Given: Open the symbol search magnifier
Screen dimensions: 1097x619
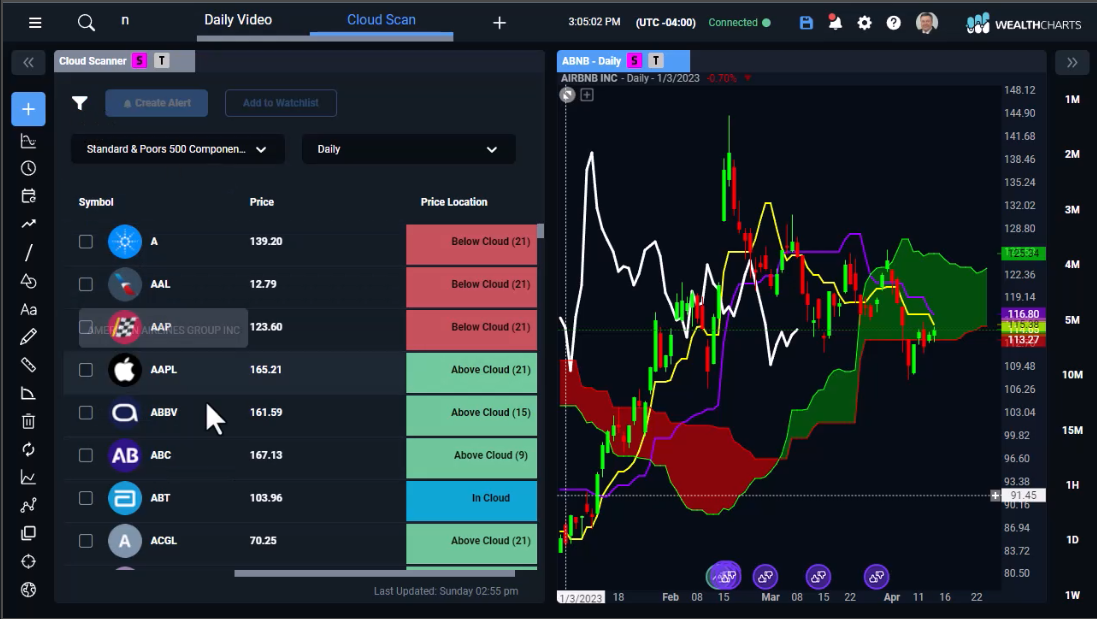Looking at the screenshot, I should pyautogui.click(x=86, y=23).
